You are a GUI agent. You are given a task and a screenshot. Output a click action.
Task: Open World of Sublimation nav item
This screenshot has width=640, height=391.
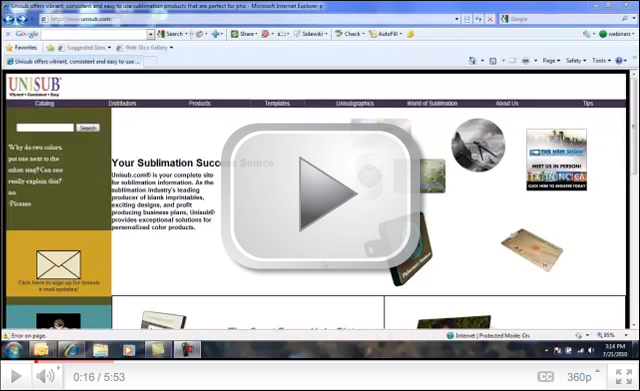click(432, 104)
